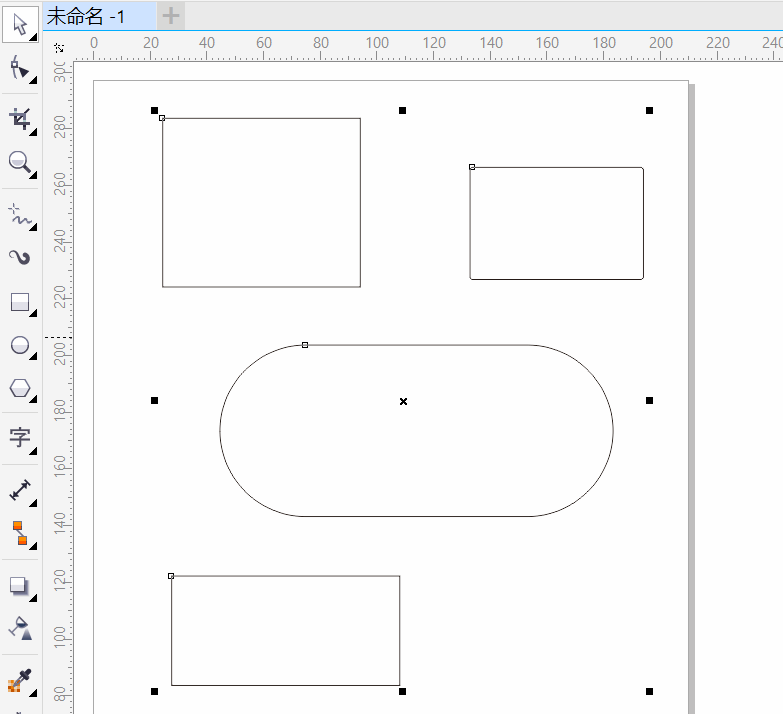Select the Drop Shadow tool
783x714 pixels.
19,586
